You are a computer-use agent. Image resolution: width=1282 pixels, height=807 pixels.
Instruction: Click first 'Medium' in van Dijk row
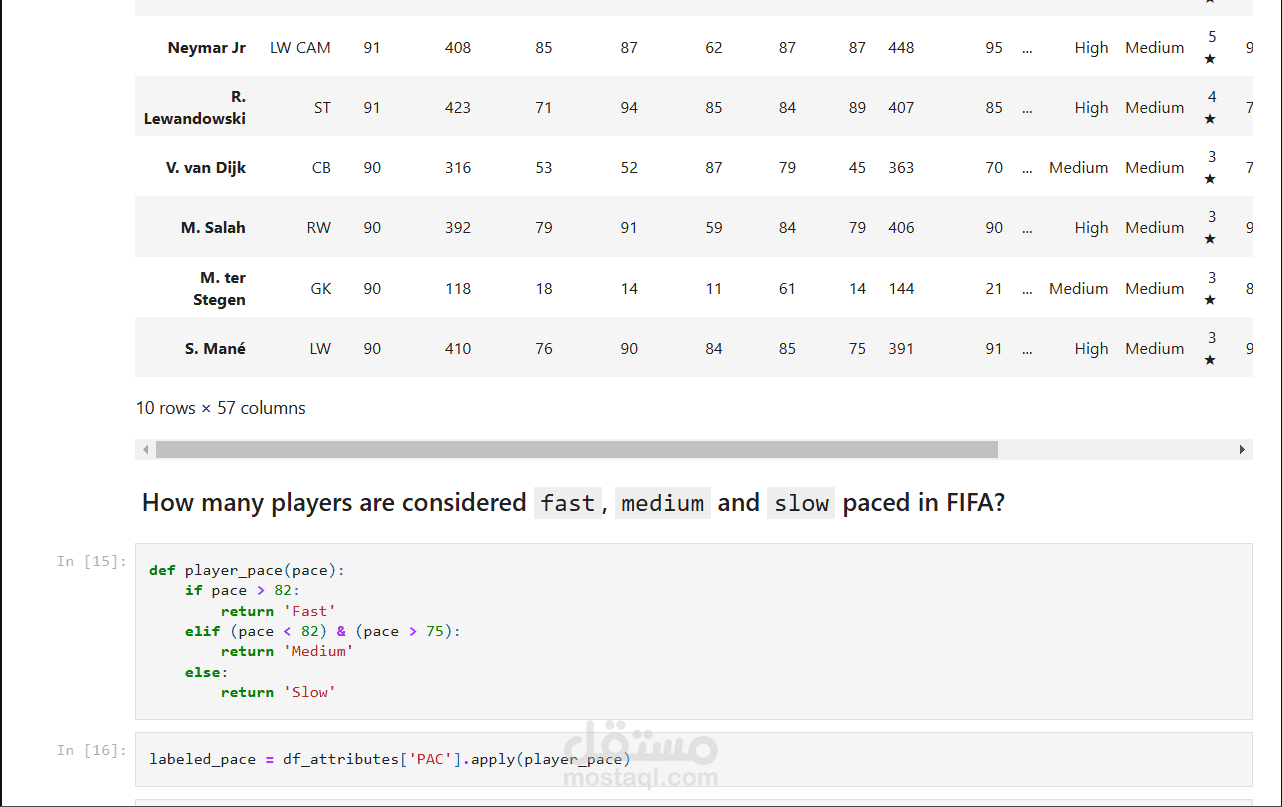(x=1078, y=167)
